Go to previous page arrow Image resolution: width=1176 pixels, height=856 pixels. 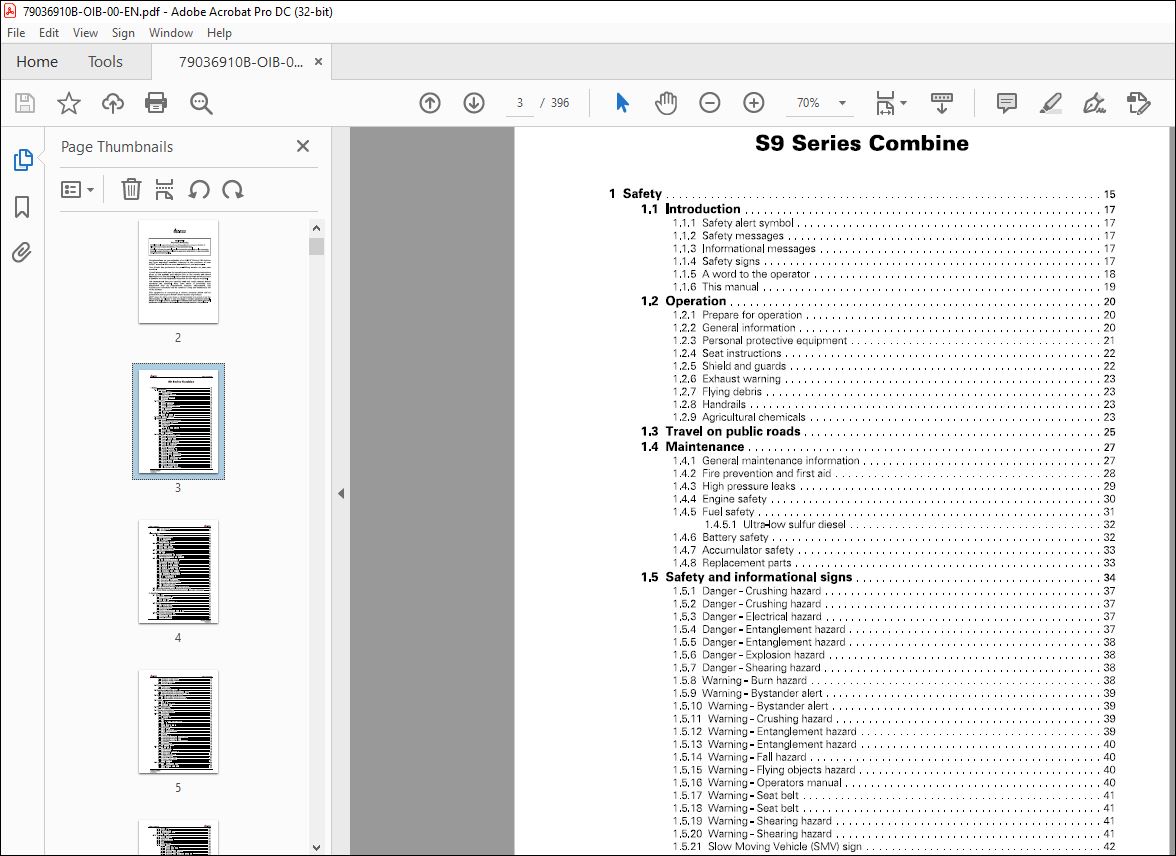click(430, 103)
